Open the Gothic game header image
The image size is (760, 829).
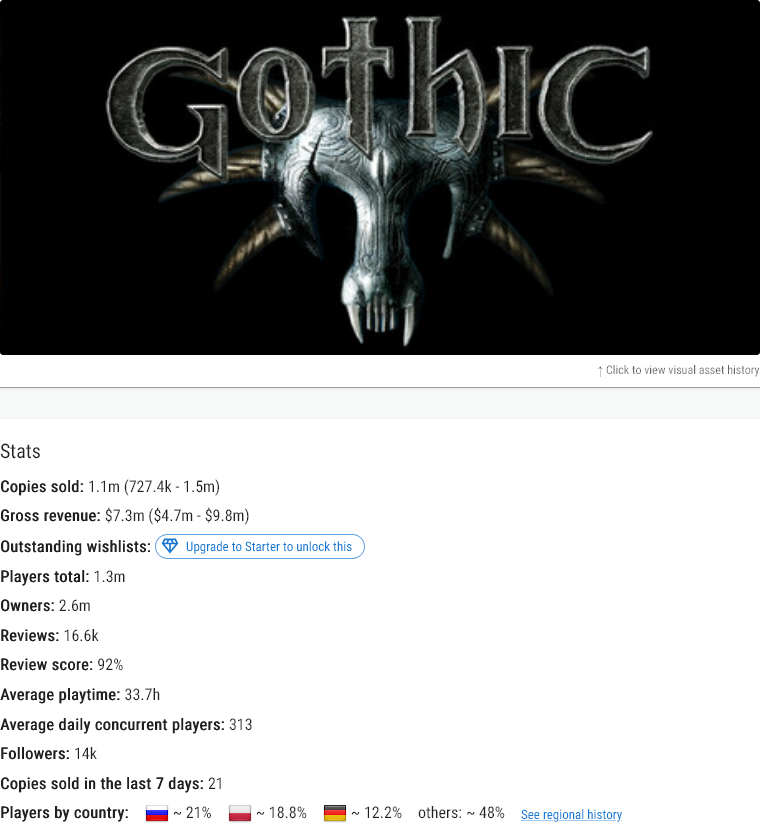click(x=380, y=177)
